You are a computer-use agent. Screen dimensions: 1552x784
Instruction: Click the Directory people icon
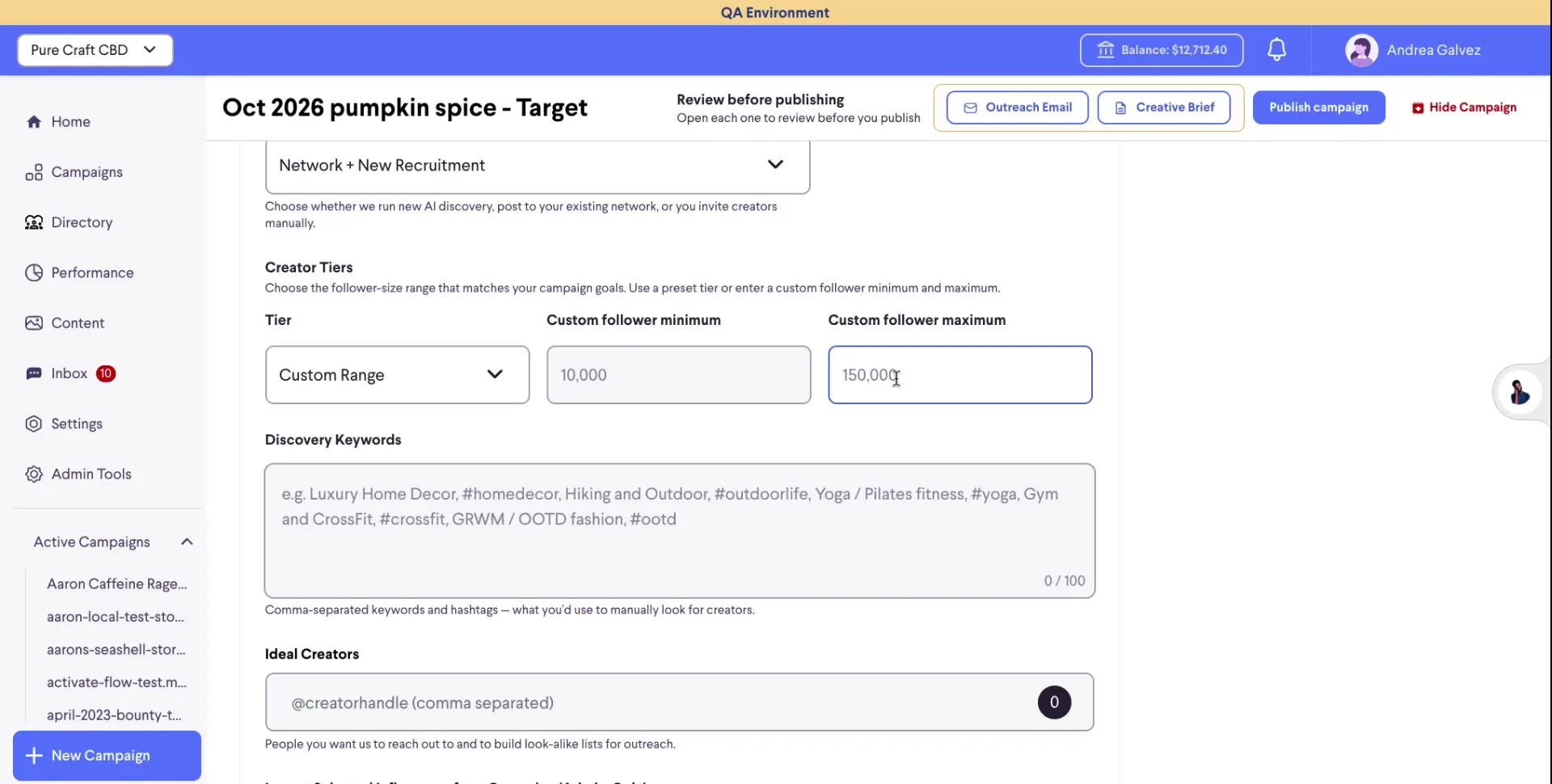34,222
